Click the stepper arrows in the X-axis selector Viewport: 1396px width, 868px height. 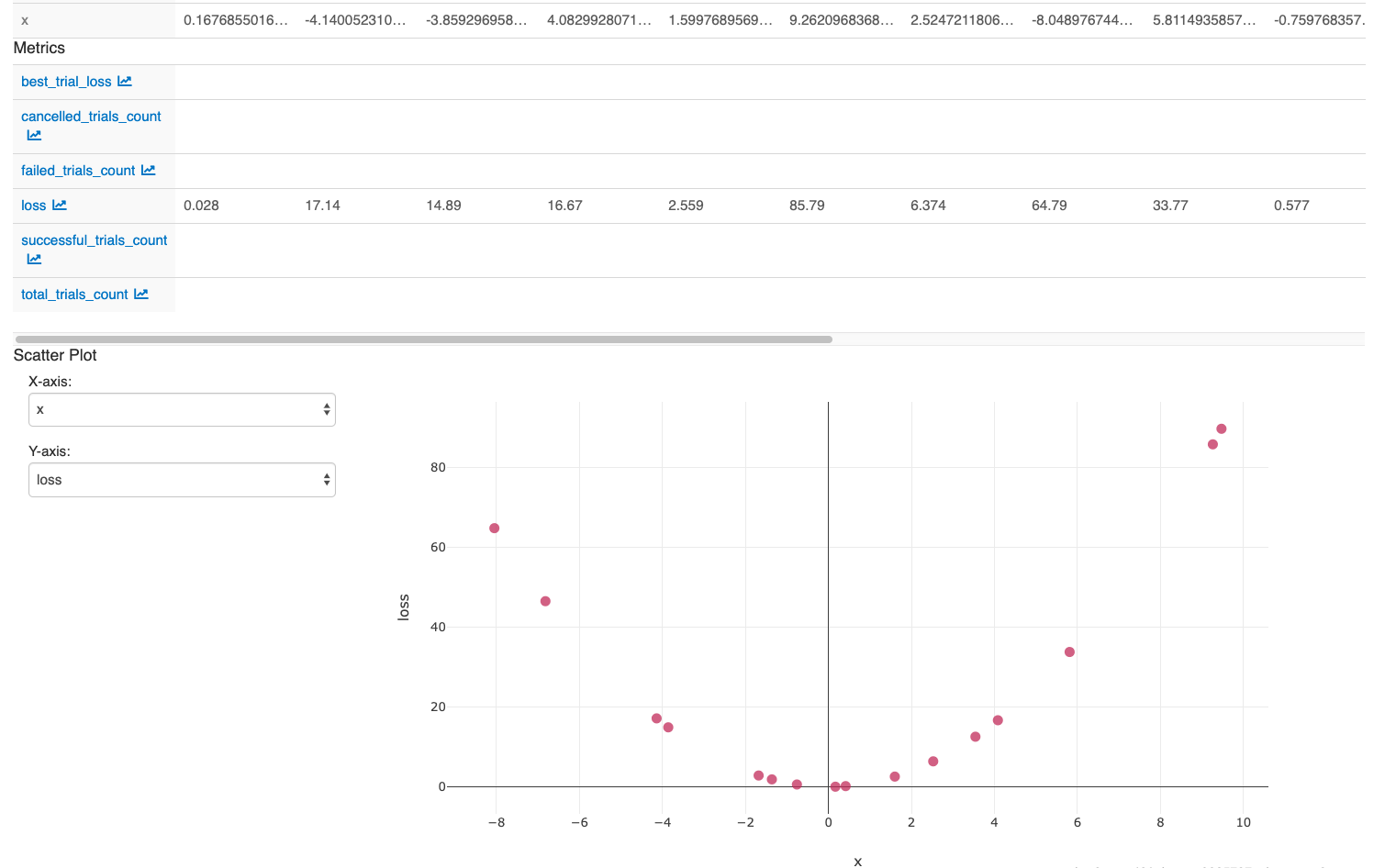coord(326,409)
